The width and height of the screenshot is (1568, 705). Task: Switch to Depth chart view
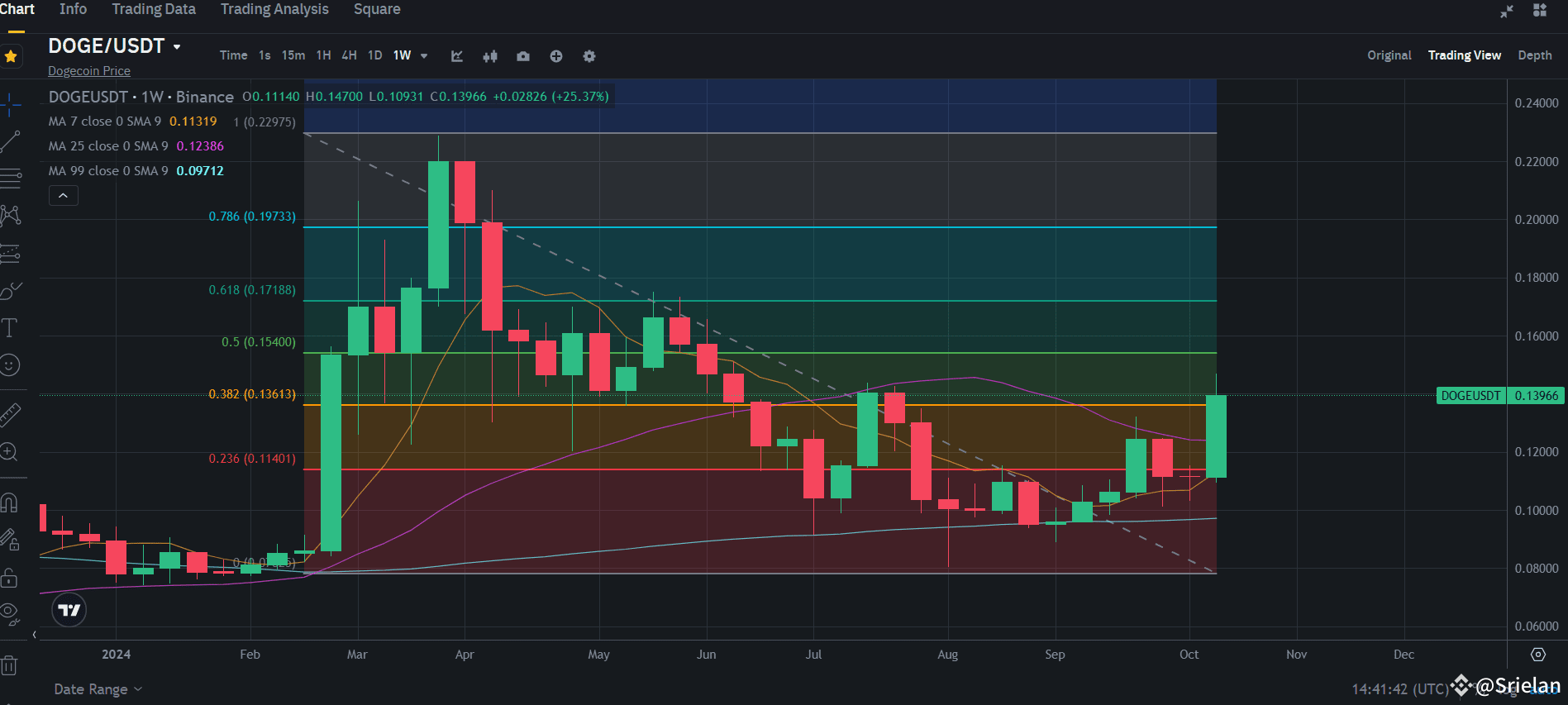pyautogui.click(x=1535, y=55)
